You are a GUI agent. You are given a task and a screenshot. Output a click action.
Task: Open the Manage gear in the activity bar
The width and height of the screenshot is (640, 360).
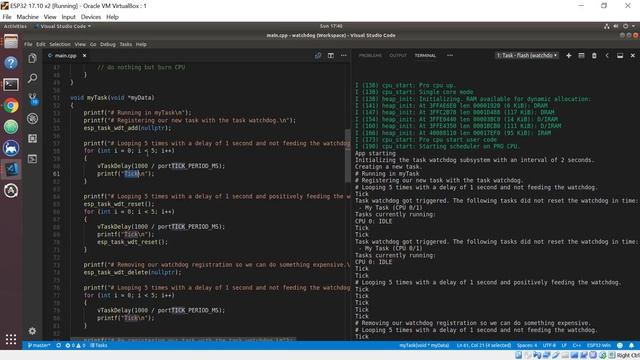(x=32, y=331)
